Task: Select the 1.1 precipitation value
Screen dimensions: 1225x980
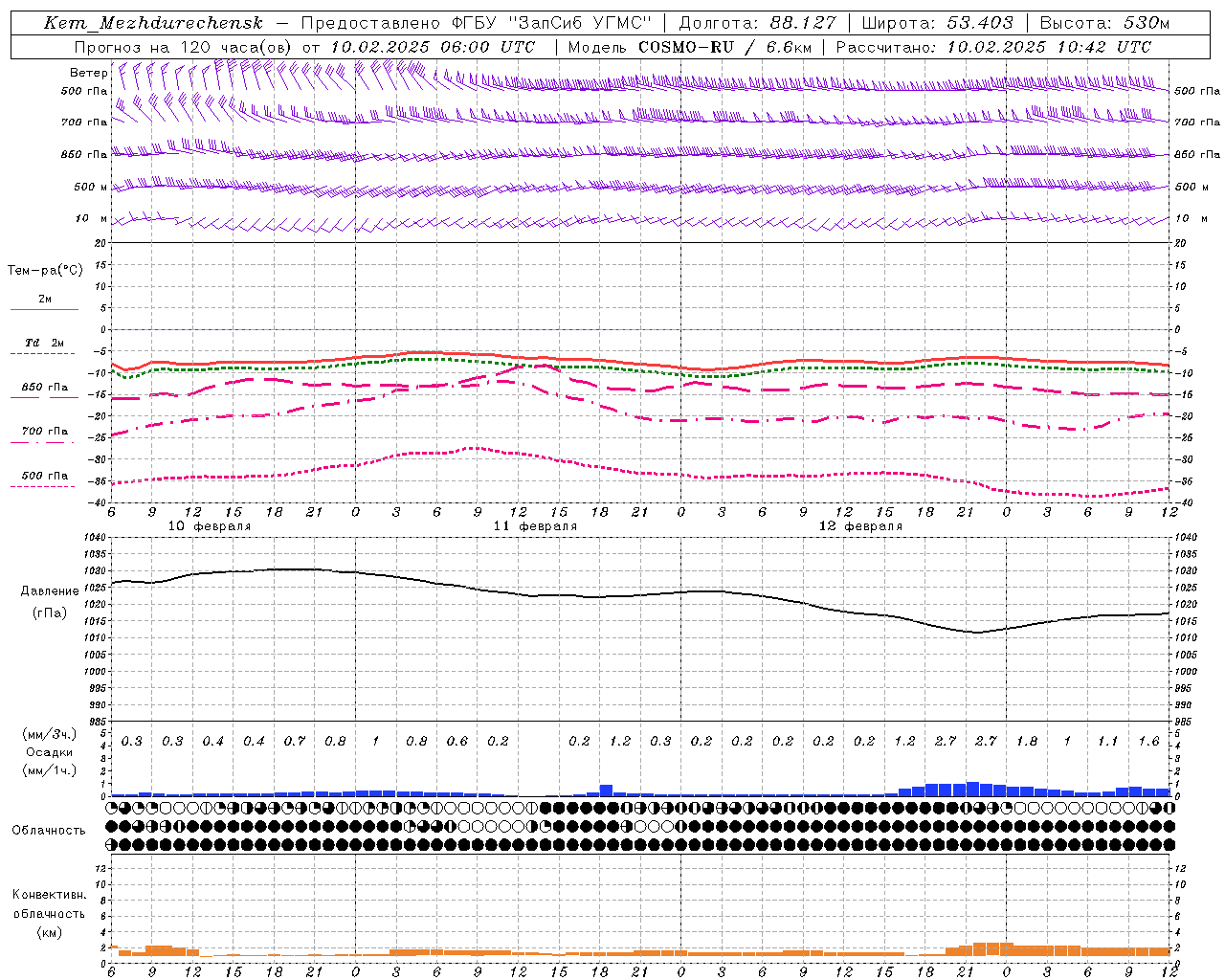Action: tap(1107, 742)
